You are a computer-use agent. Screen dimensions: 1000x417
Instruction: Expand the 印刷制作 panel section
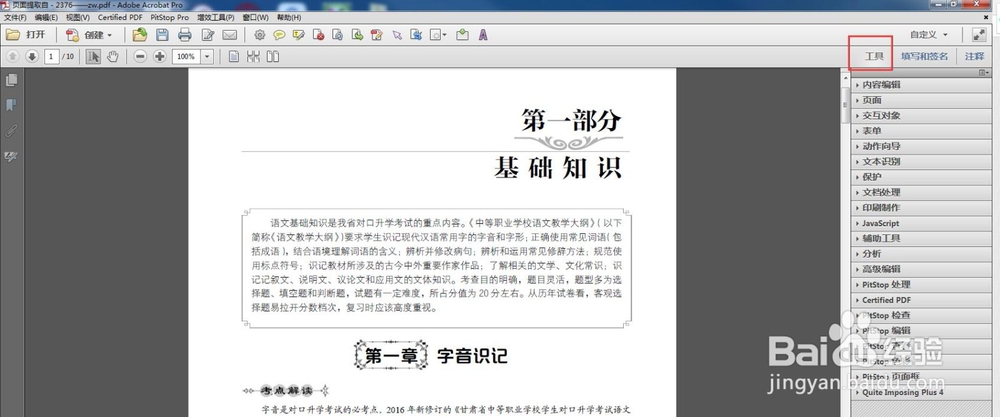922,208
